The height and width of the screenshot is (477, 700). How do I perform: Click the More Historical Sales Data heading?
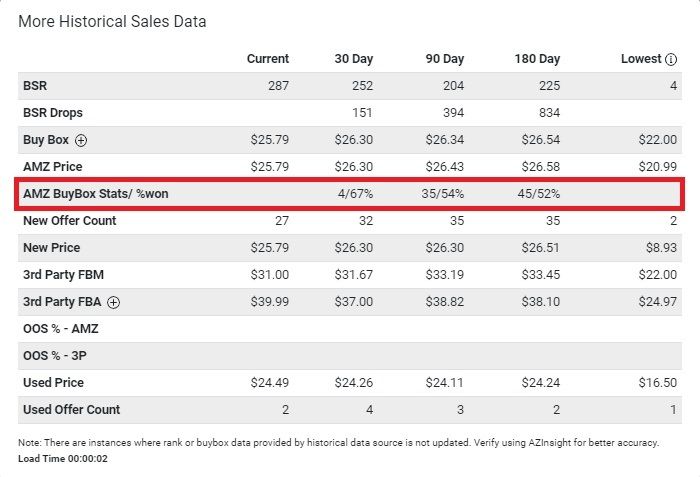112,21
